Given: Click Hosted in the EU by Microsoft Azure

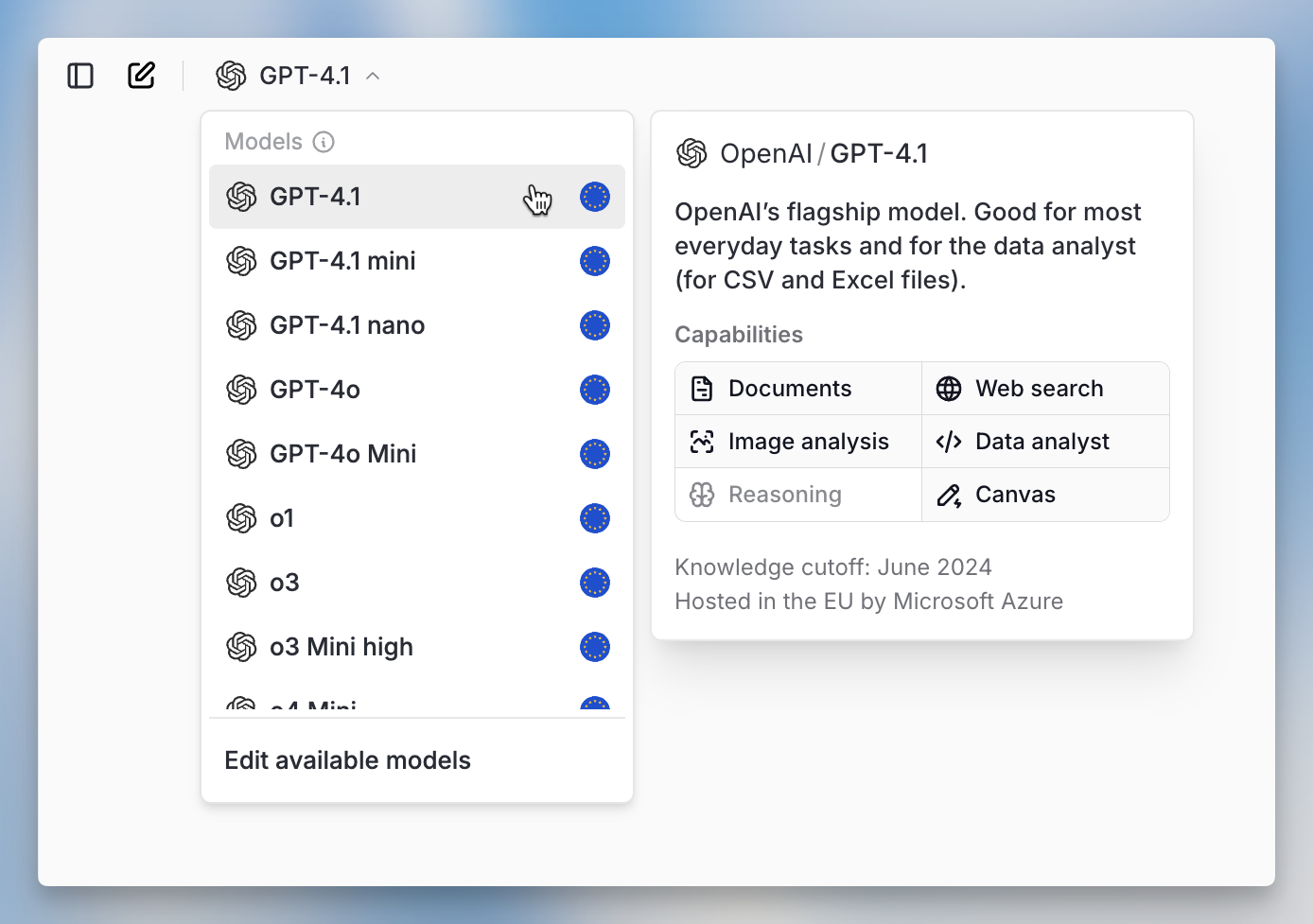Looking at the screenshot, I should point(869,601).
